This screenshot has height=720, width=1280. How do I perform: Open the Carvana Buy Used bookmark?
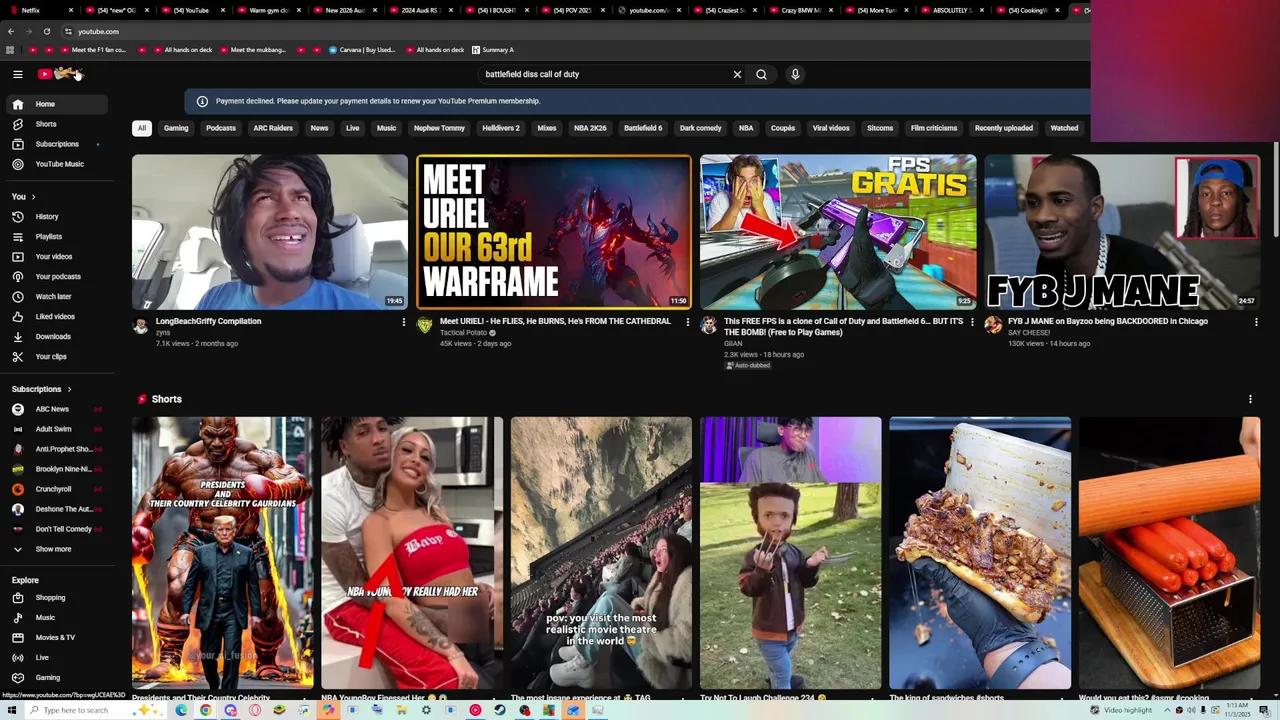(361, 50)
